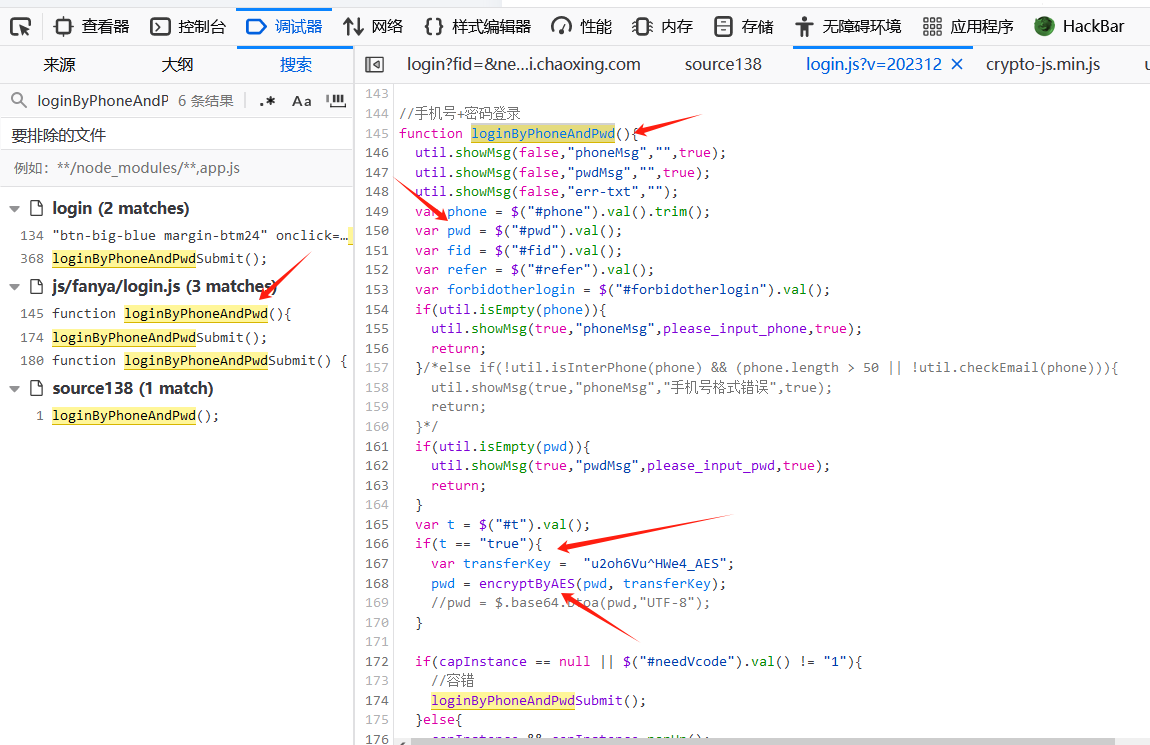Click encryptByAES call on line 168
Viewport: 1150px width, 745px height.
[x=527, y=584]
